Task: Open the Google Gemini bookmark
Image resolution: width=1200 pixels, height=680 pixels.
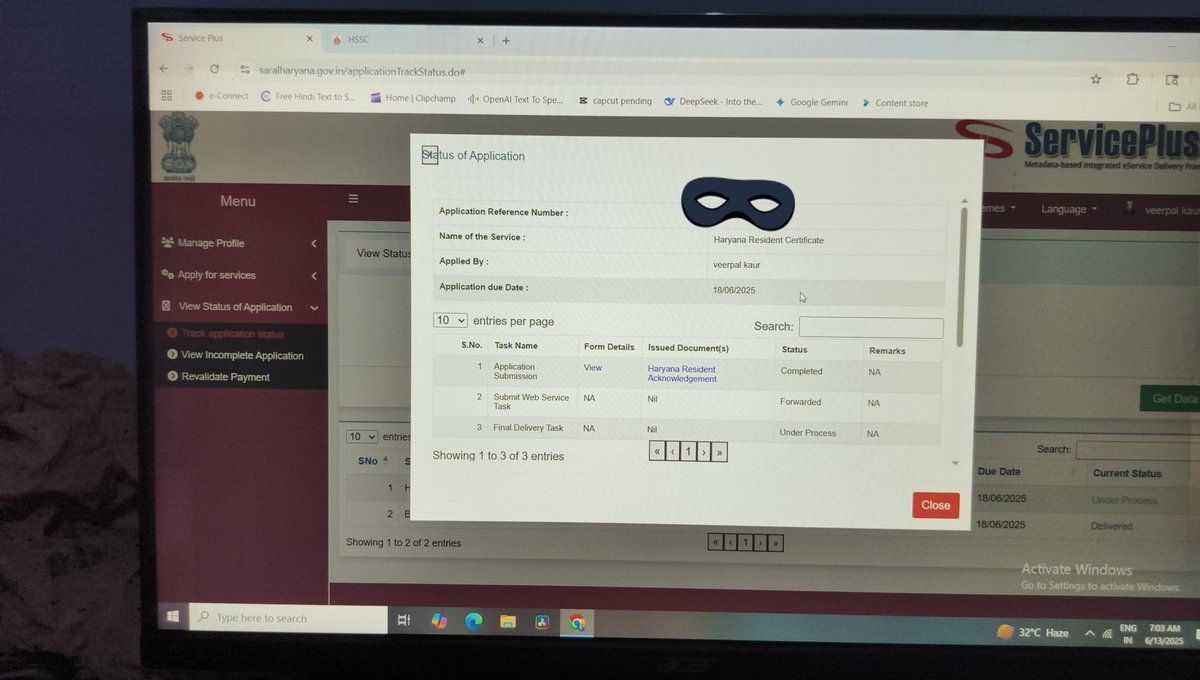Action: (x=812, y=103)
